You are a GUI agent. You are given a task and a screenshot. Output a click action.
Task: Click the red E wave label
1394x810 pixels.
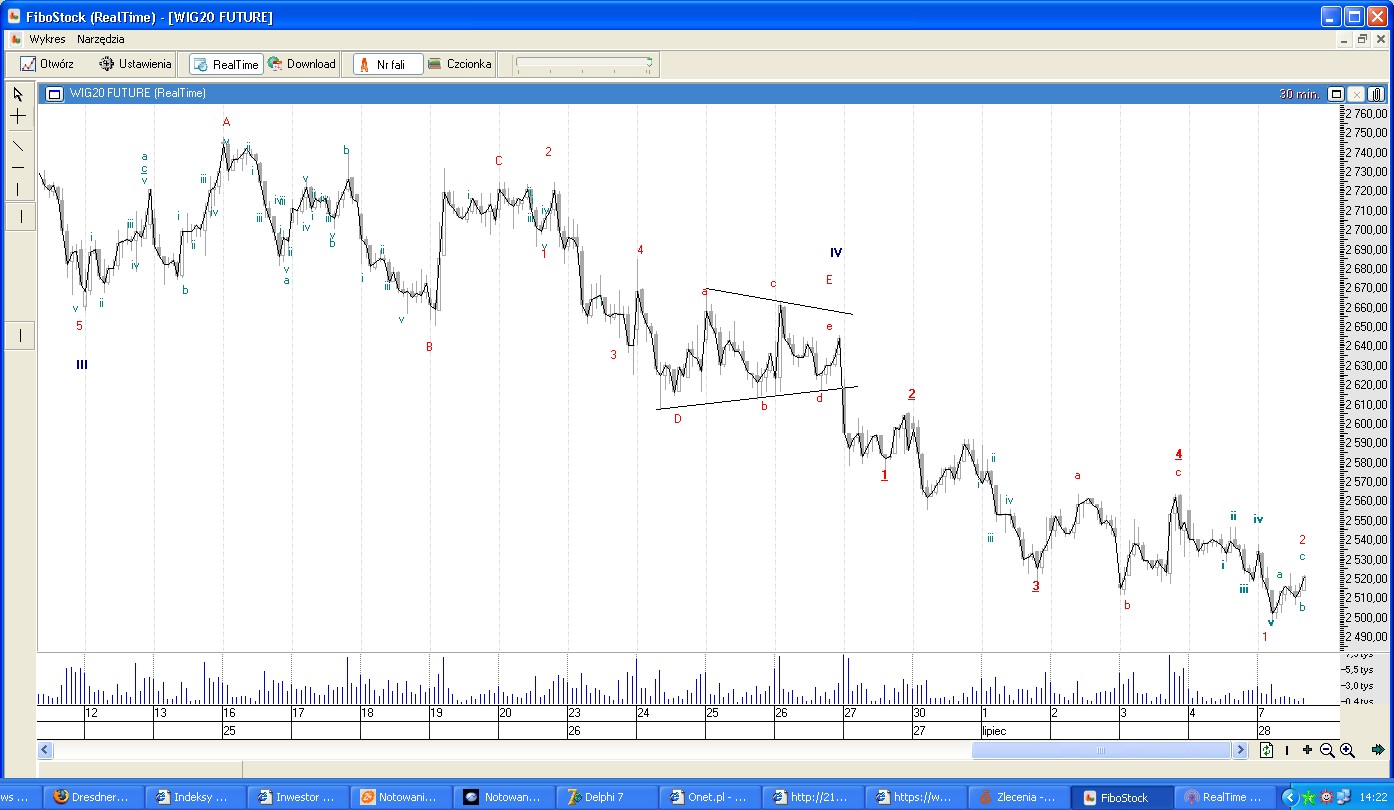(x=829, y=280)
